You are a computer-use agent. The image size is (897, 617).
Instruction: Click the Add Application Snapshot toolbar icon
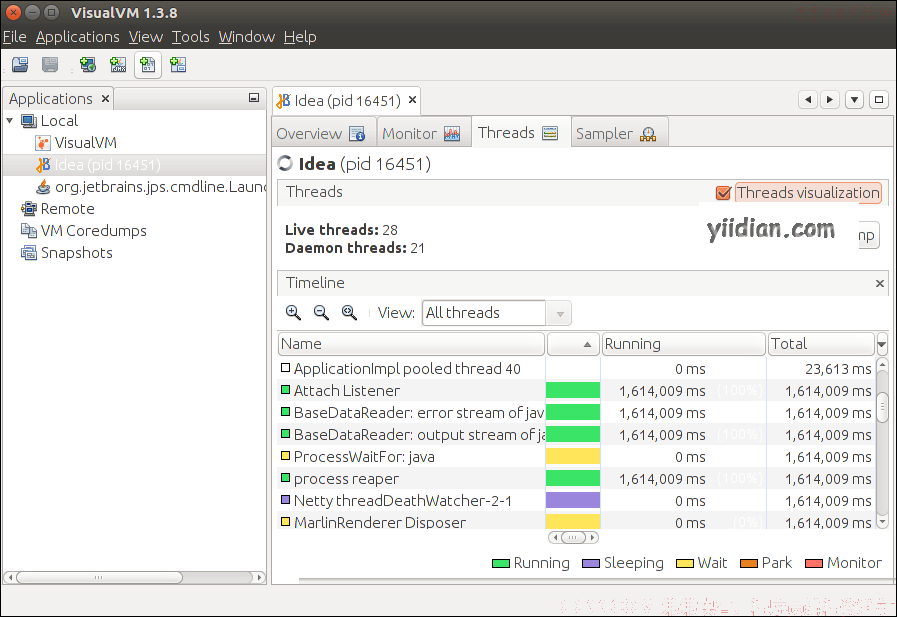point(178,65)
